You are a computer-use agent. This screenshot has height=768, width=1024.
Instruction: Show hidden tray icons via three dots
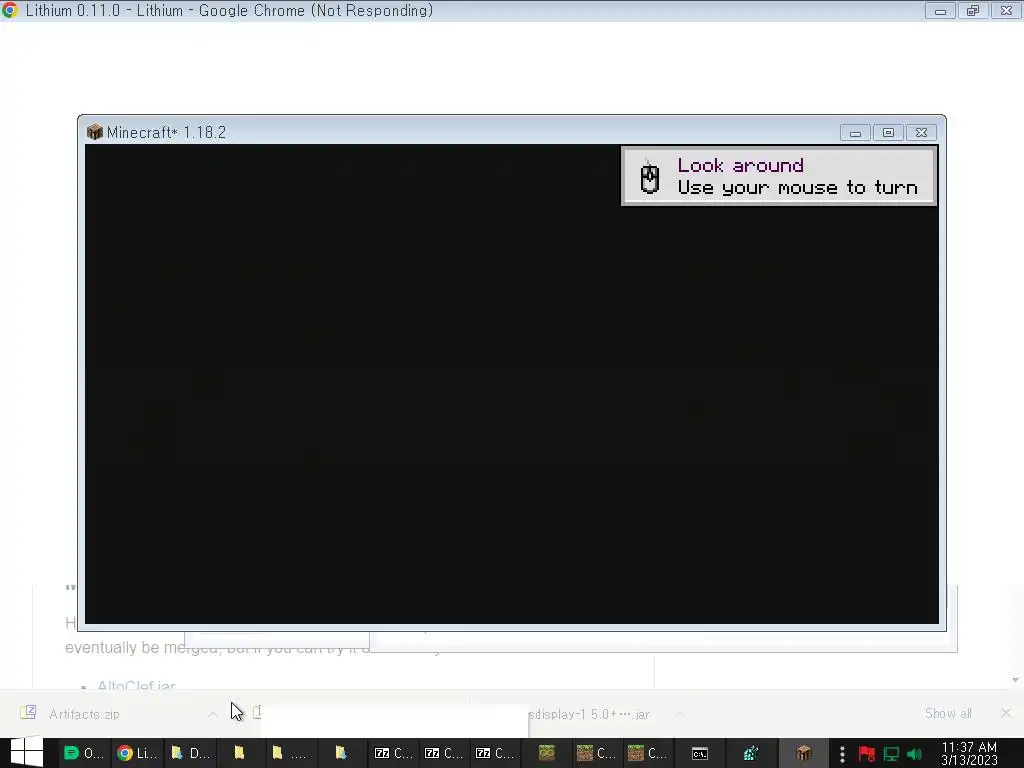(842, 754)
